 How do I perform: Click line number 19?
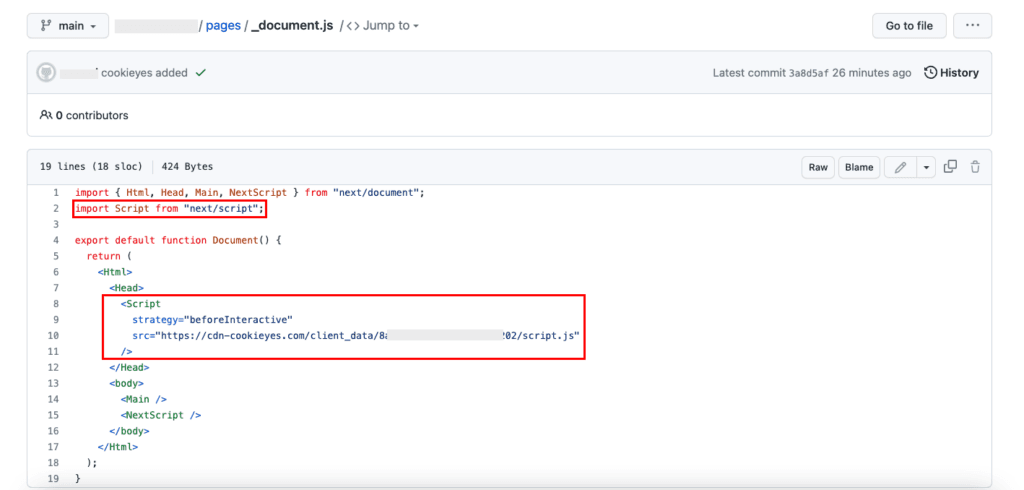(54, 479)
